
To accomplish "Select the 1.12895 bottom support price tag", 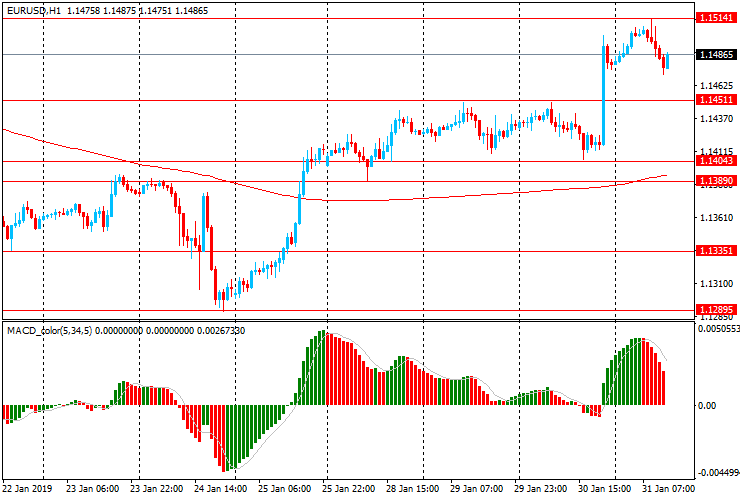I will (x=717, y=310).
